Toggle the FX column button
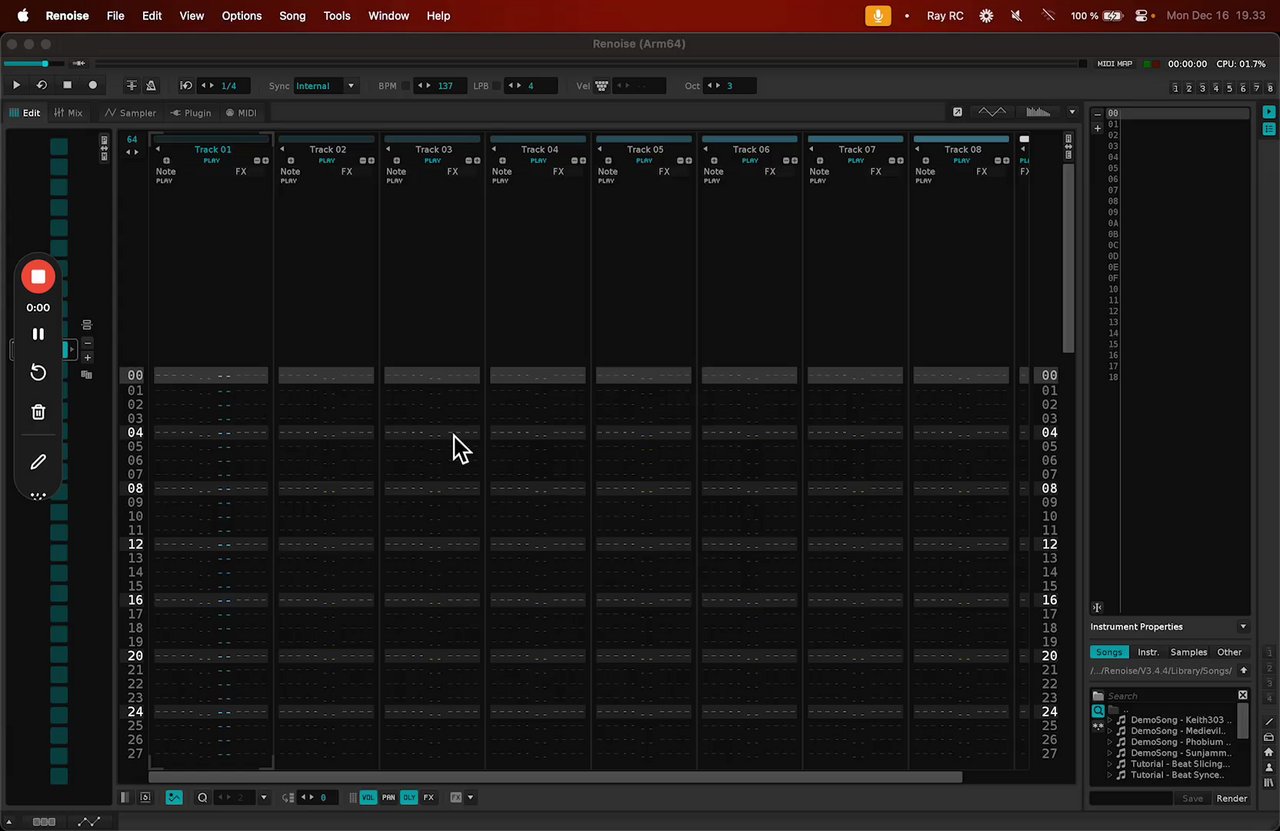The height and width of the screenshot is (831, 1280). [x=429, y=798]
